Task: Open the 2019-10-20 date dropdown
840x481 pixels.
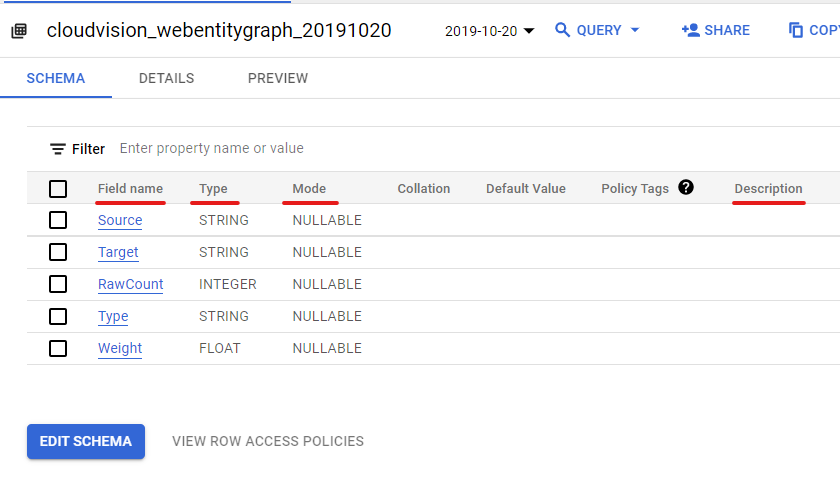Action: click(490, 31)
